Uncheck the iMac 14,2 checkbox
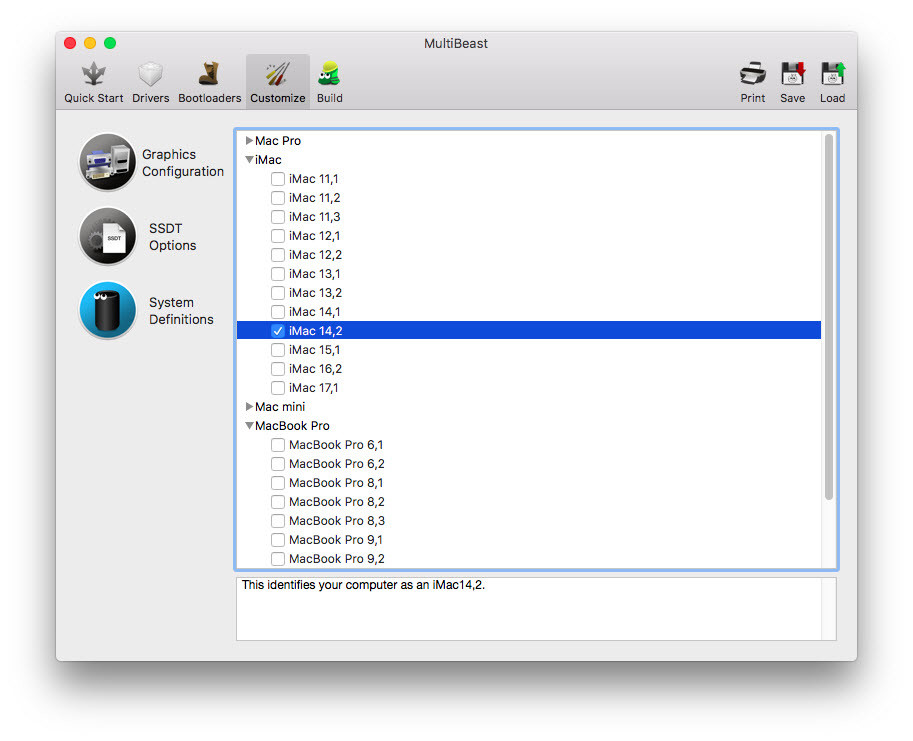 point(278,331)
